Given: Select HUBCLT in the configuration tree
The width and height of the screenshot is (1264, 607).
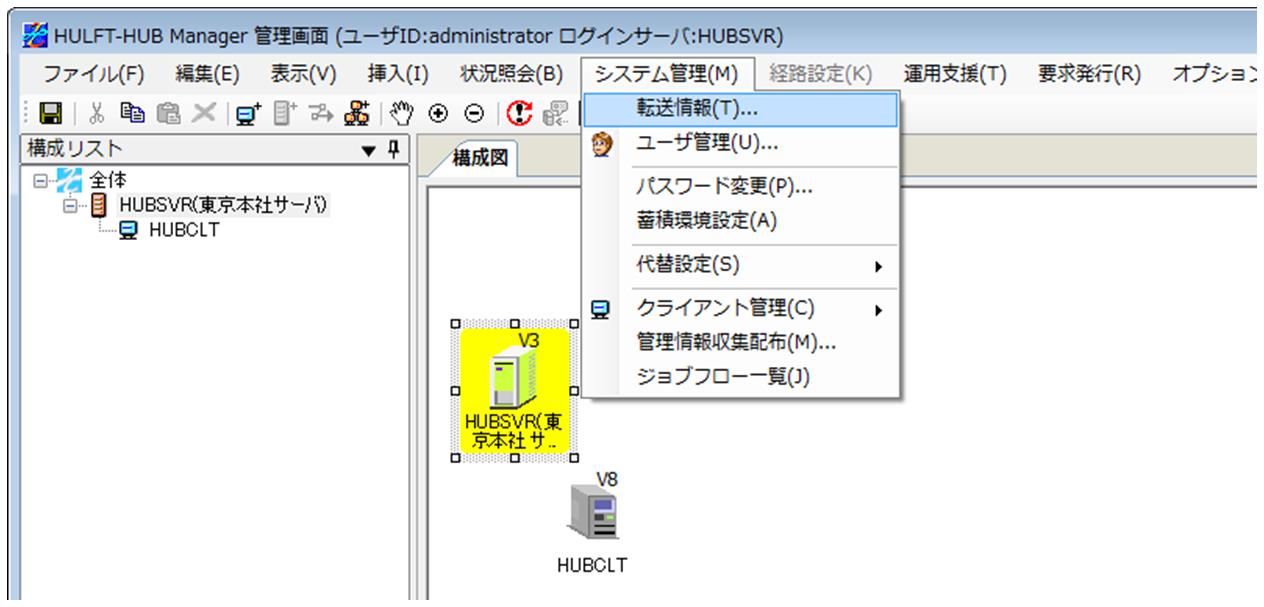Looking at the screenshot, I should pyautogui.click(x=184, y=228).
